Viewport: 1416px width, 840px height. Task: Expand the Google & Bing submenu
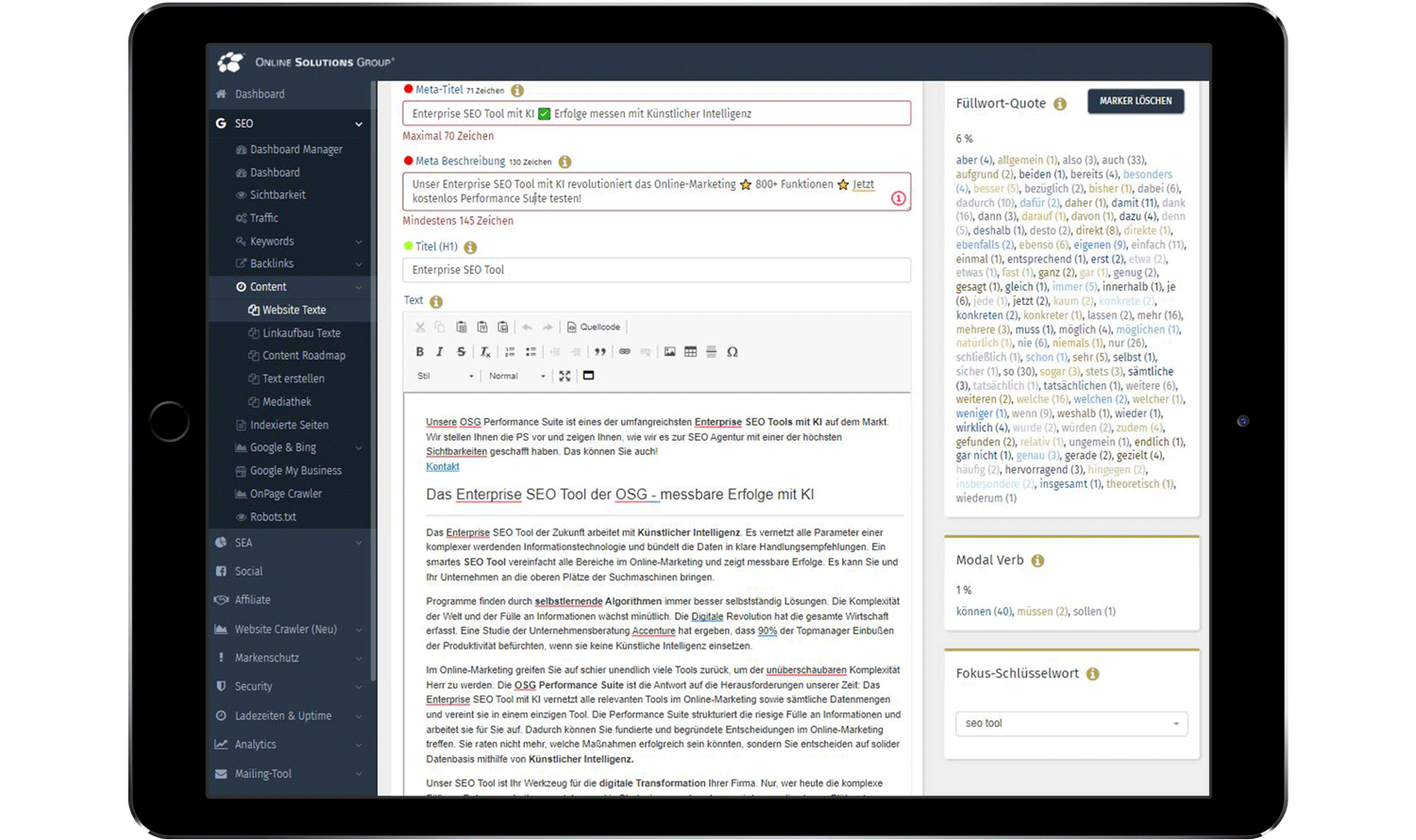tap(359, 448)
